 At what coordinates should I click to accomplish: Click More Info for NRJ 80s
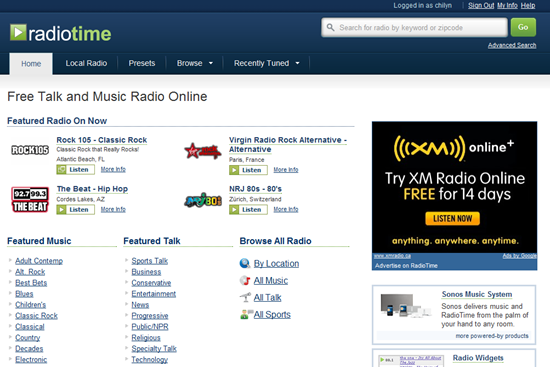(286, 209)
